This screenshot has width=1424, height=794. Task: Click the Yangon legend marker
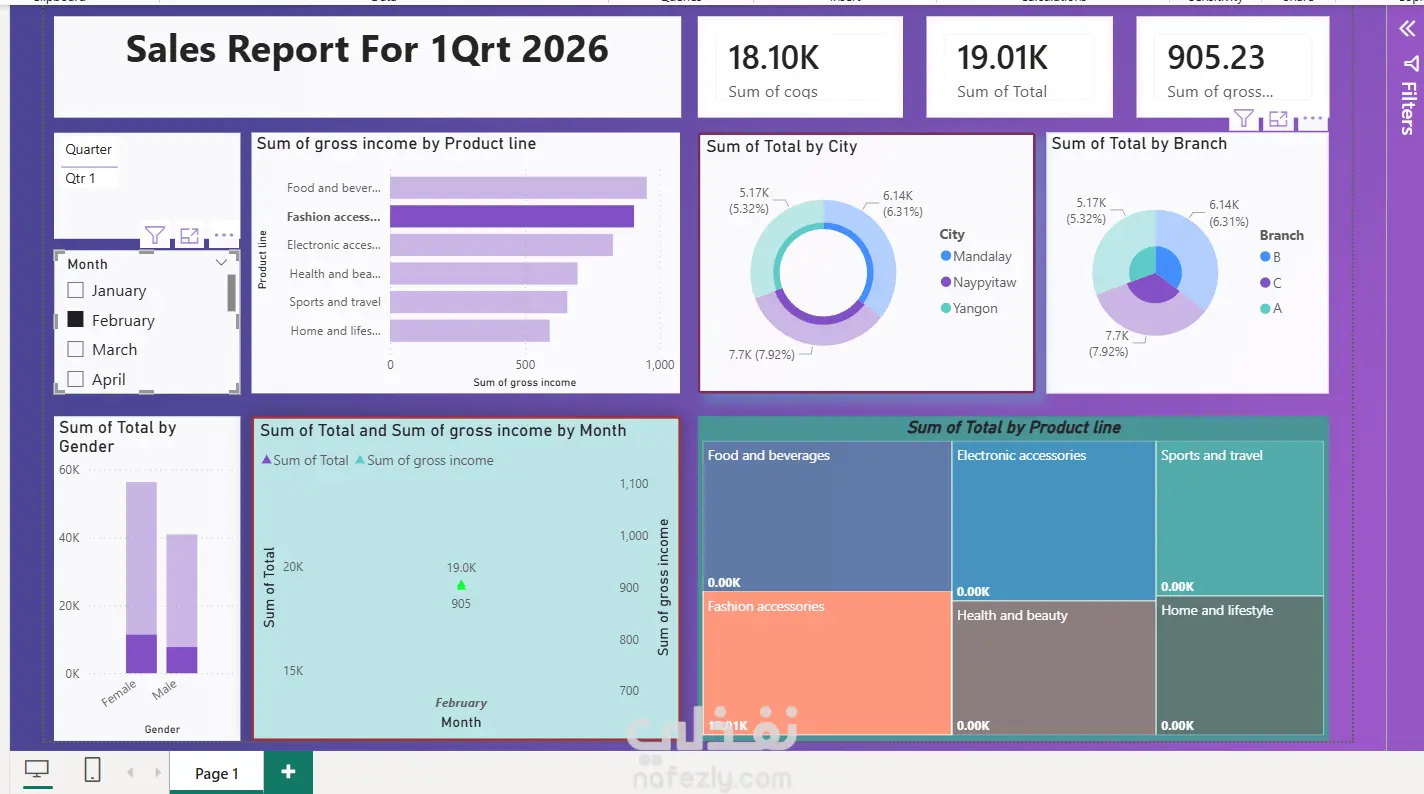tap(946, 308)
